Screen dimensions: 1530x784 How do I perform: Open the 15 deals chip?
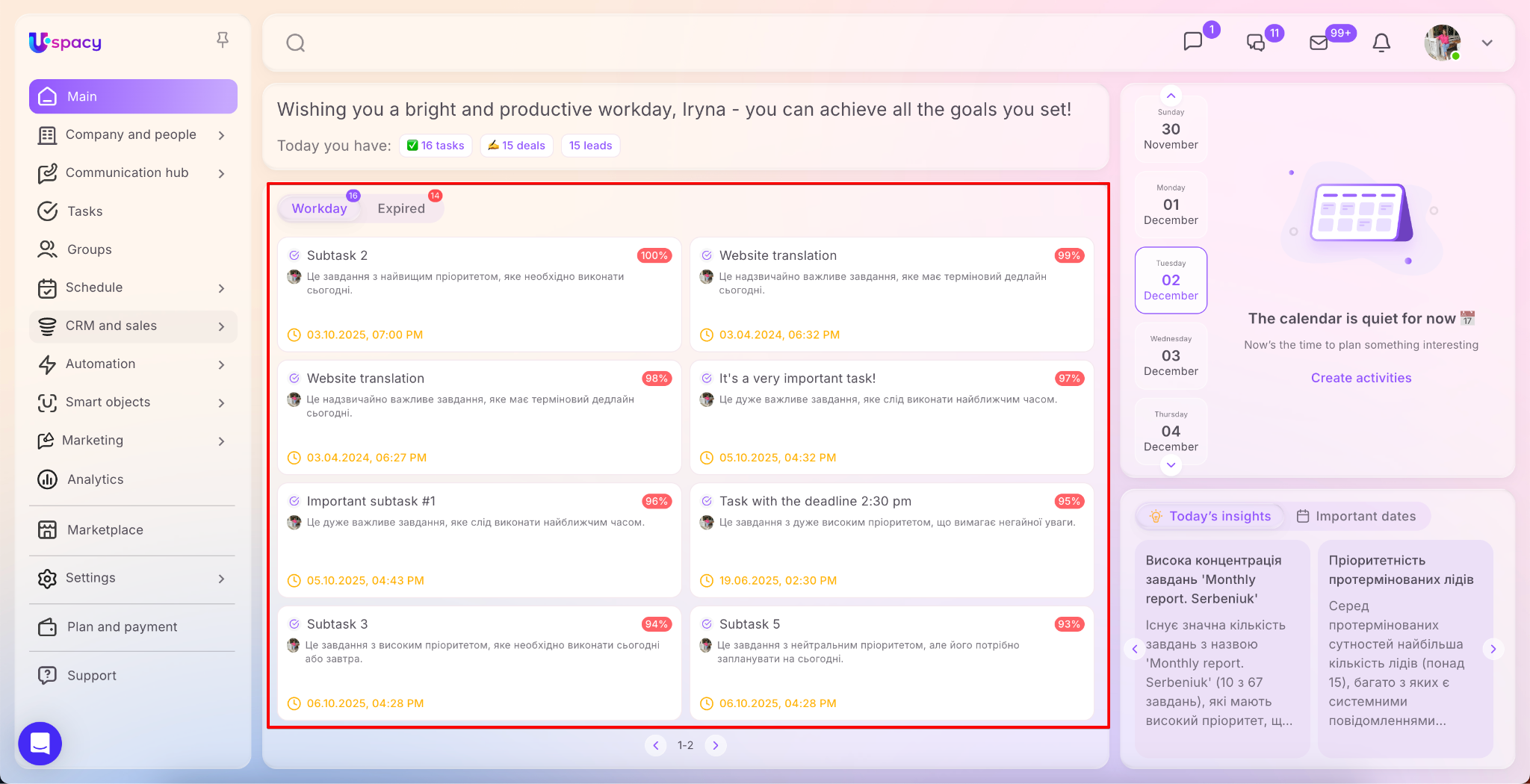(516, 146)
